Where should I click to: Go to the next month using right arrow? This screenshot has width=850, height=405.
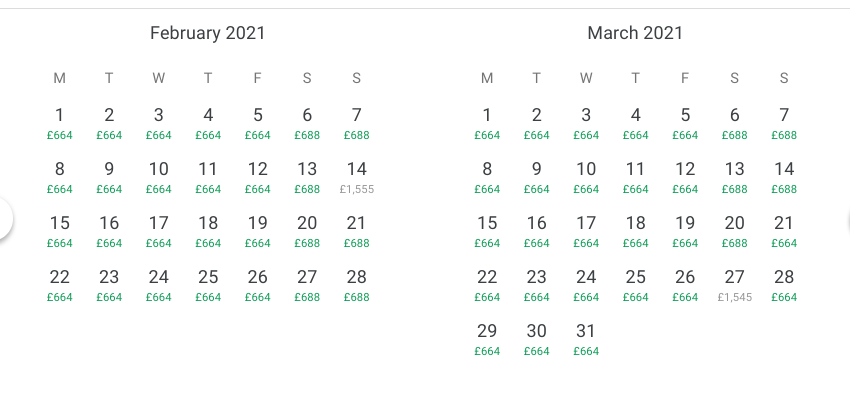click(846, 220)
